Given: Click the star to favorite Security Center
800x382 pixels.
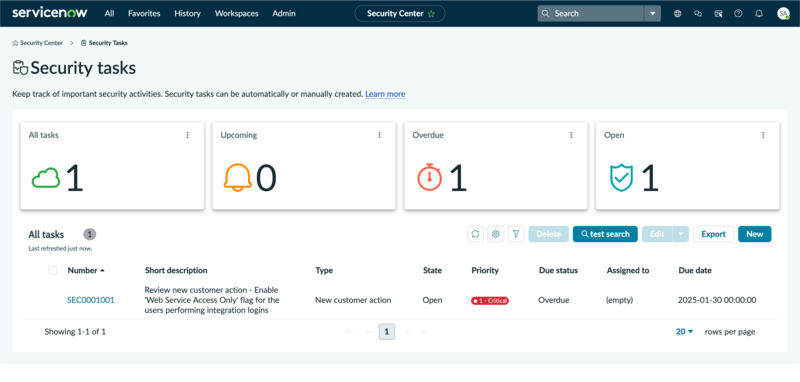Looking at the screenshot, I should click(x=432, y=14).
